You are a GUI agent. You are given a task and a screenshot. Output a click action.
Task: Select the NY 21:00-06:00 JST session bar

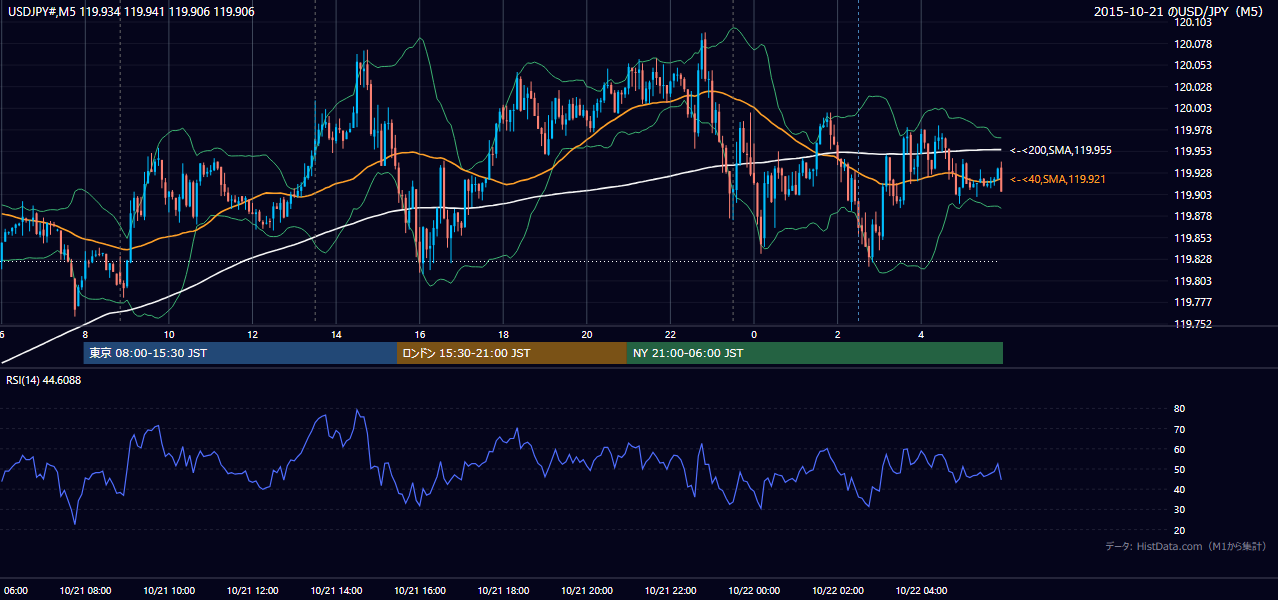(x=815, y=353)
